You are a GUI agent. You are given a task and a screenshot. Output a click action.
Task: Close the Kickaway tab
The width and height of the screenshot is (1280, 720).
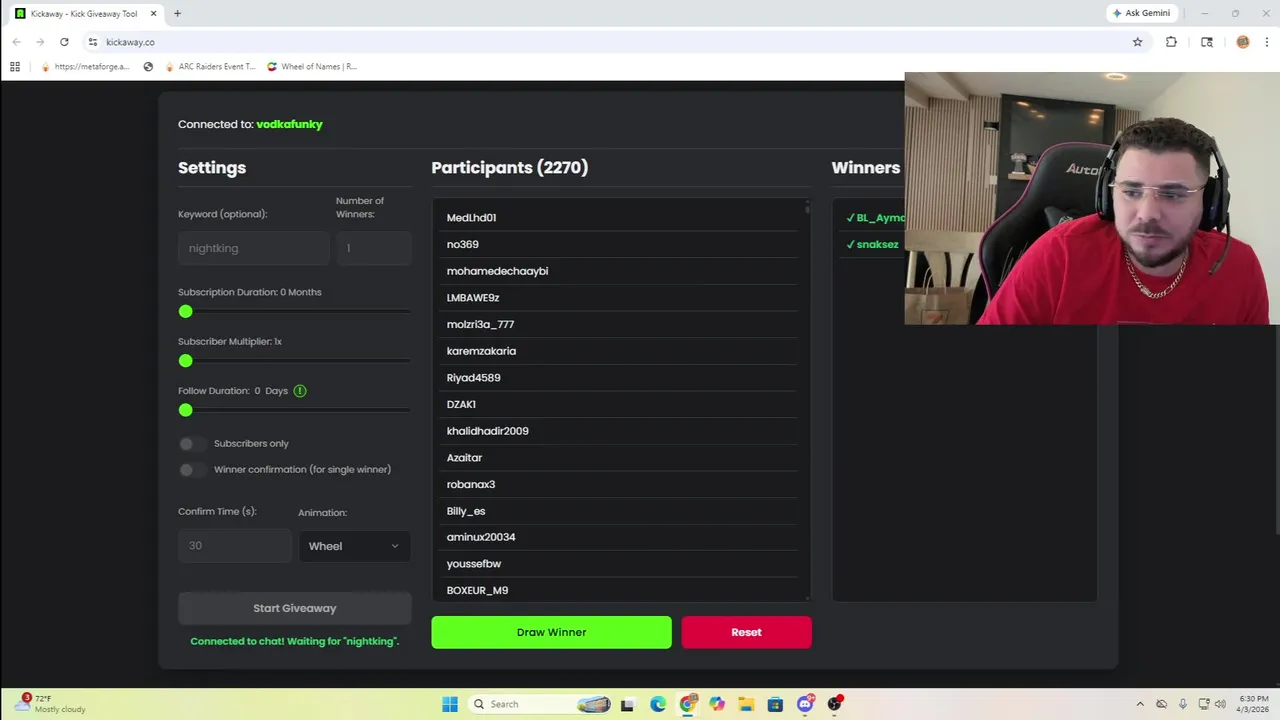tap(153, 14)
